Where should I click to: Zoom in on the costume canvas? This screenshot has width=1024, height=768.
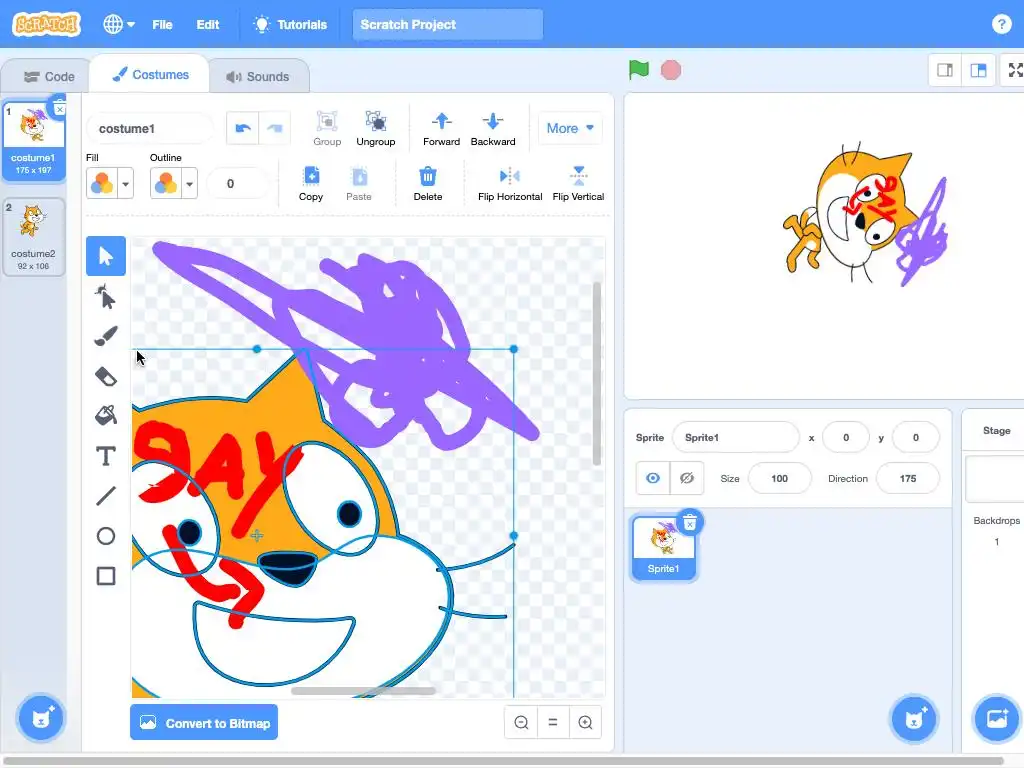tap(585, 722)
